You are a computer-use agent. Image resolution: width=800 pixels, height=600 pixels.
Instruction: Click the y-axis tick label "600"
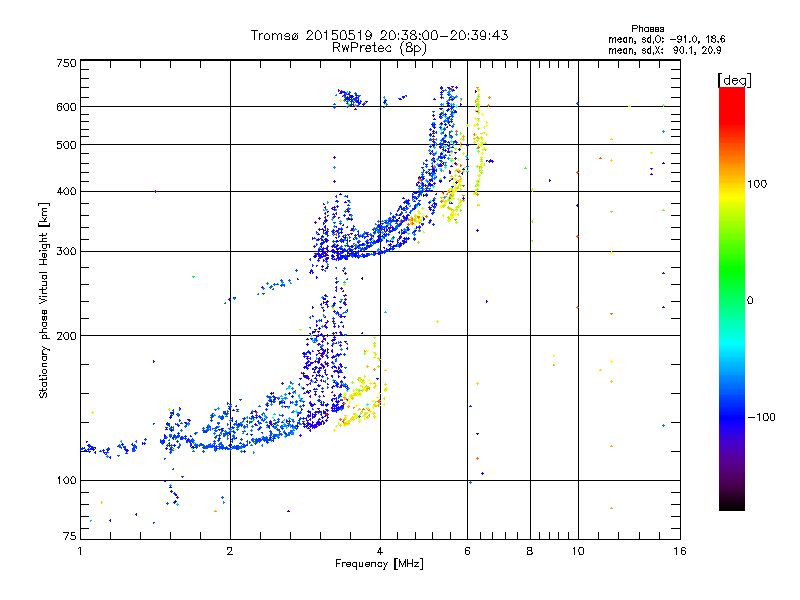66,107
